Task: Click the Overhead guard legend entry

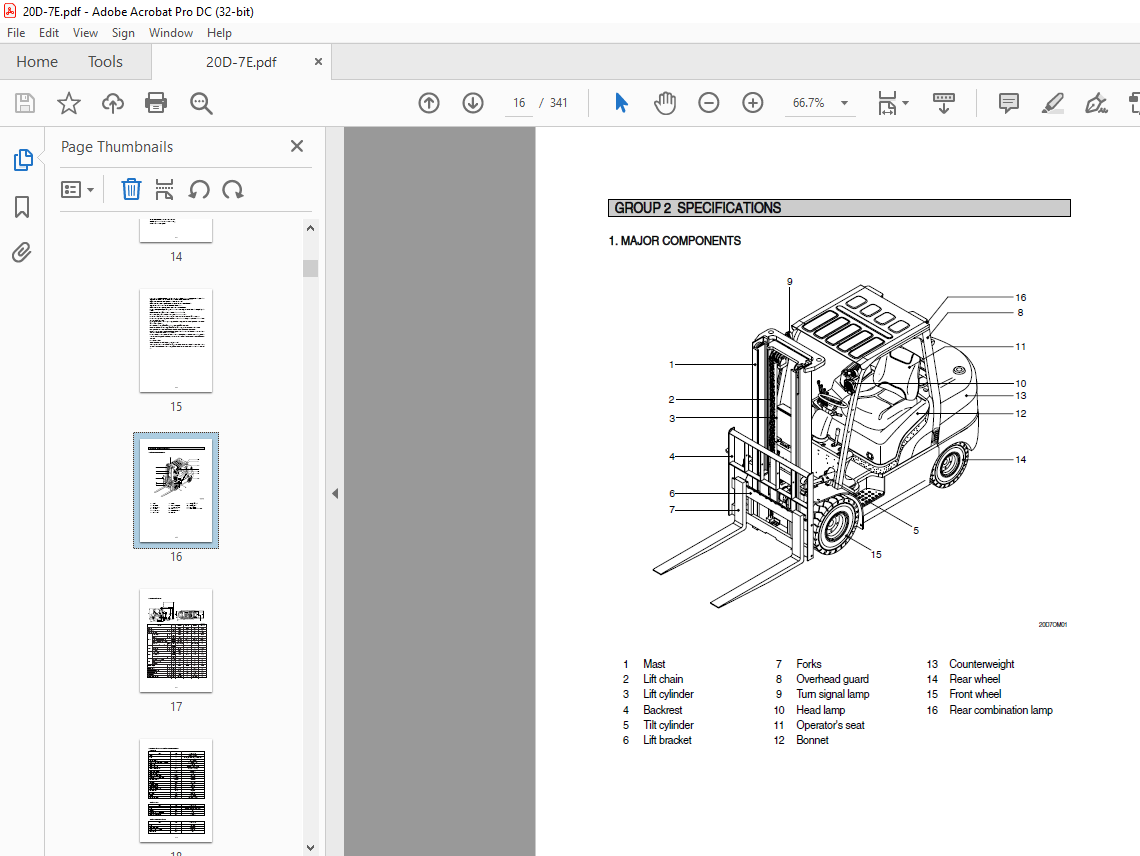Action: 832,679
